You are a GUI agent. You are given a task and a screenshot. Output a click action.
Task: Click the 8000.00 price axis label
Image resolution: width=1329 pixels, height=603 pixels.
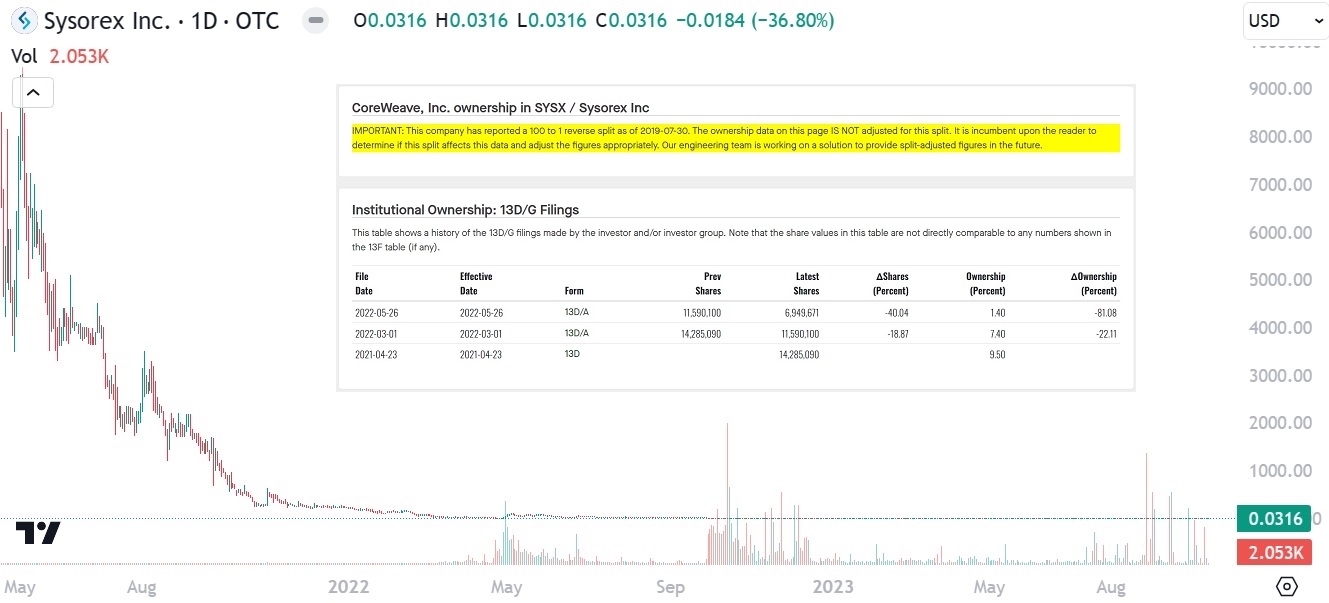(1281, 136)
